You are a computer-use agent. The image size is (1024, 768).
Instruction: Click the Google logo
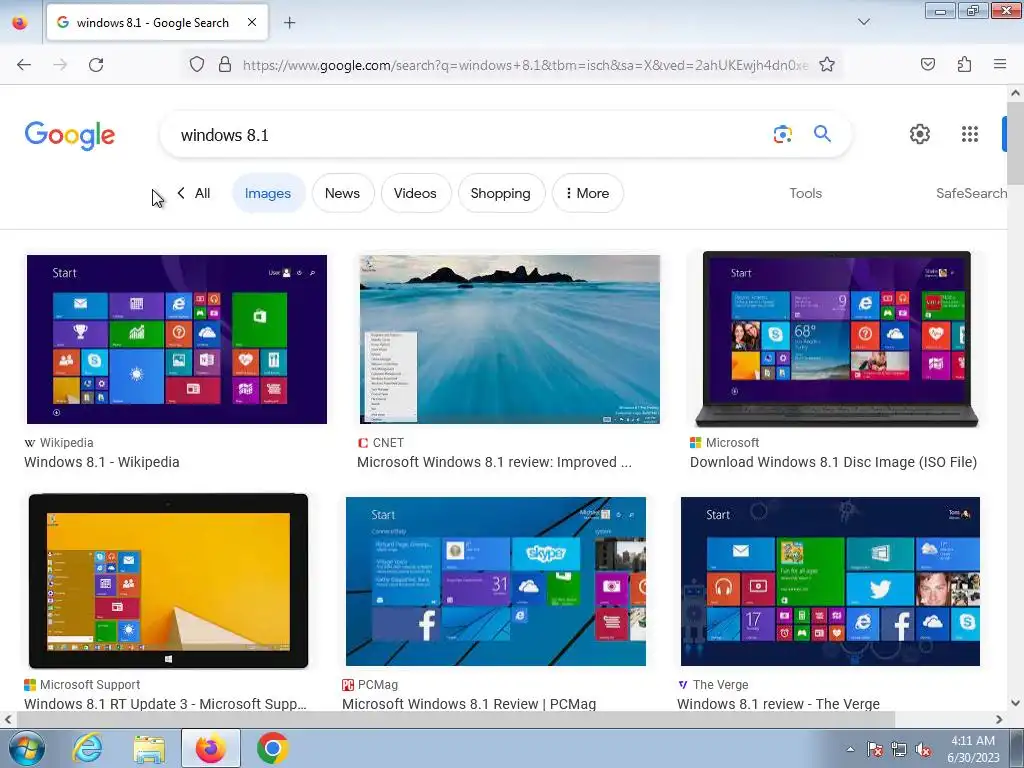point(70,135)
